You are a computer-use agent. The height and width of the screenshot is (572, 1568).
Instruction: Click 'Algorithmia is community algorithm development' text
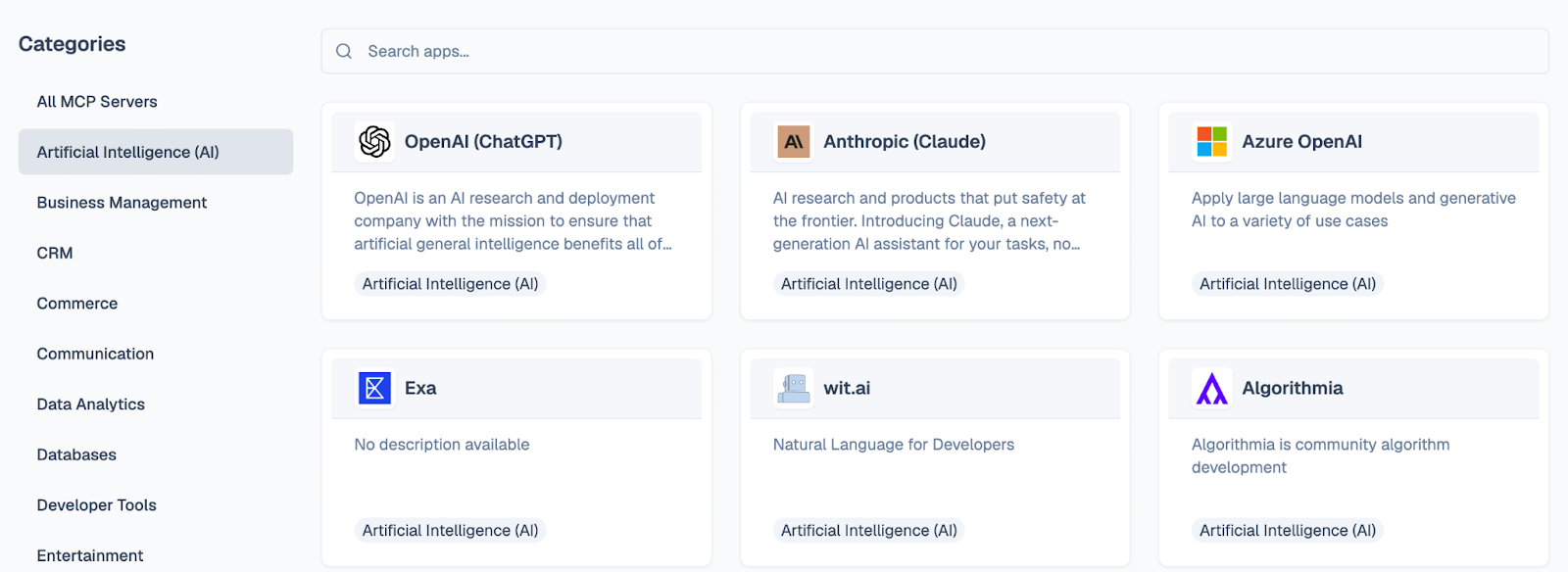(x=1320, y=456)
